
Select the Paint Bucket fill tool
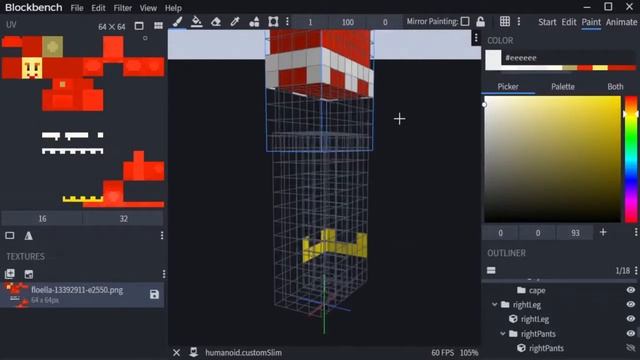point(197,22)
